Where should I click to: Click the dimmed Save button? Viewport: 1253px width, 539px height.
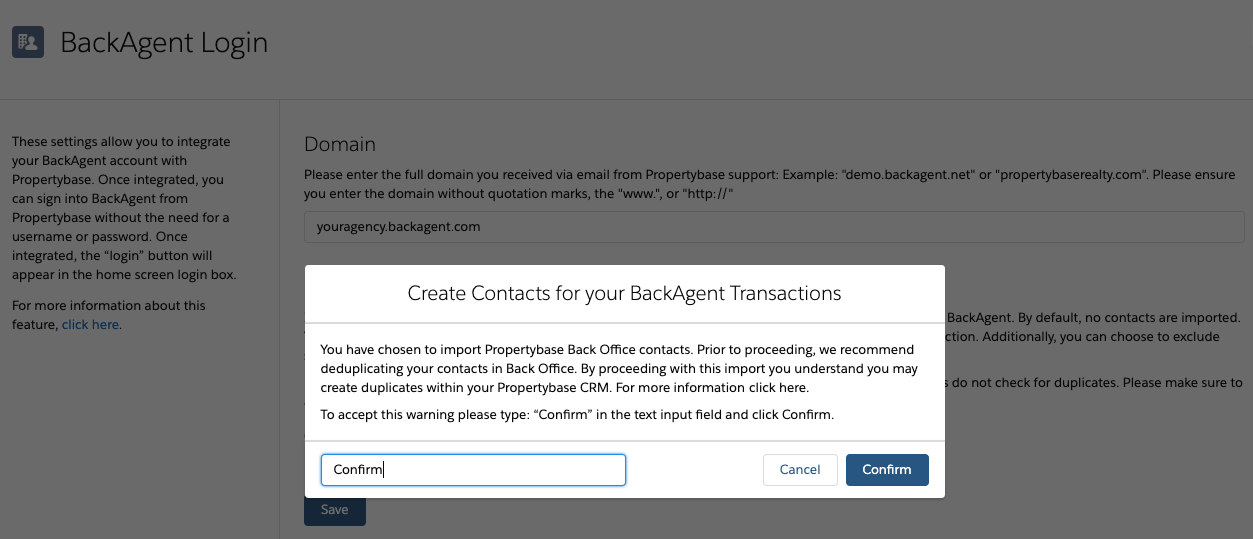coord(335,510)
